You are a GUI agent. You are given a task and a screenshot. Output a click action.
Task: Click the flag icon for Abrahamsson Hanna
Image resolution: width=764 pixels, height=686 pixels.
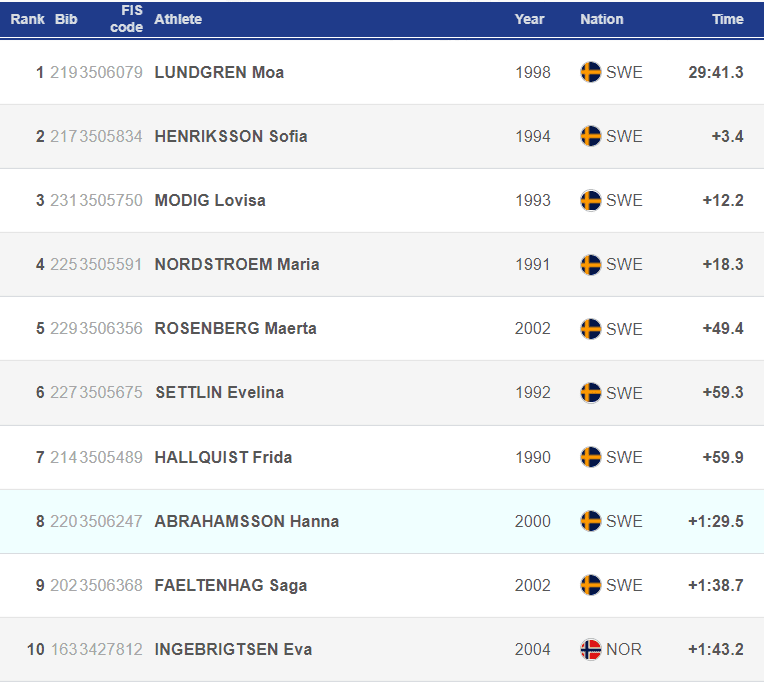[591, 521]
